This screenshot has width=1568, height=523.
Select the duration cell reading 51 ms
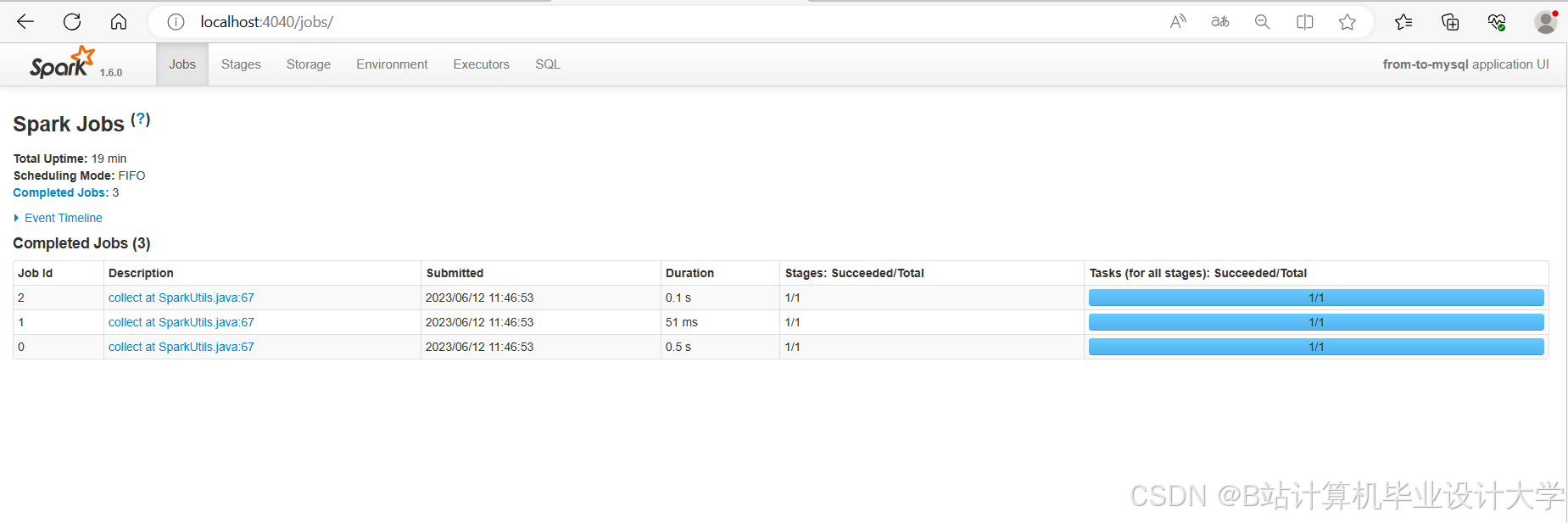click(x=720, y=322)
